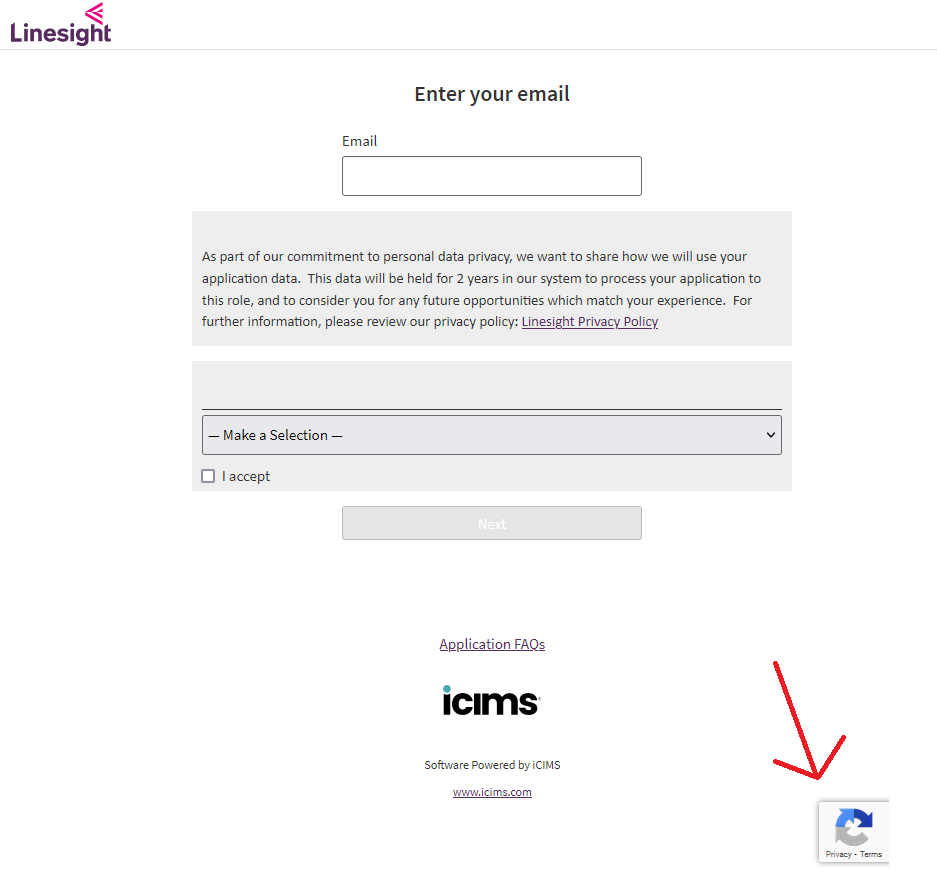The height and width of the screenshot is (889, 937).
Task: Tick the I accept checkbox
Action: click(x=208, y=476)
